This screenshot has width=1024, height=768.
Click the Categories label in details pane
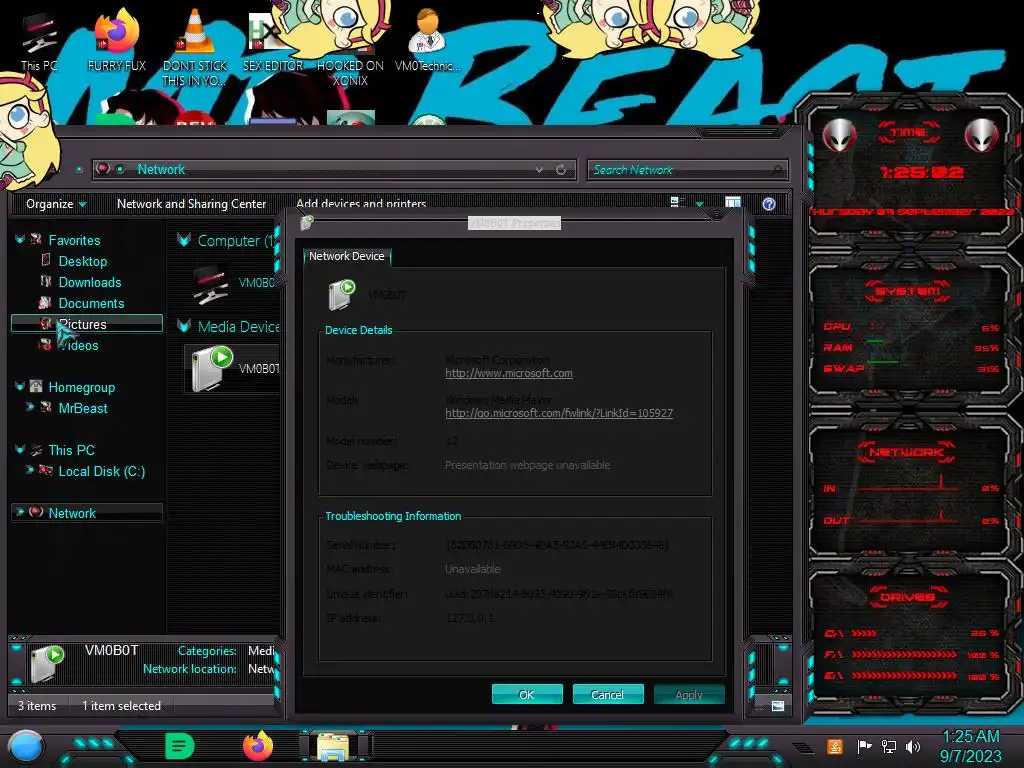[x=207, y=651]
